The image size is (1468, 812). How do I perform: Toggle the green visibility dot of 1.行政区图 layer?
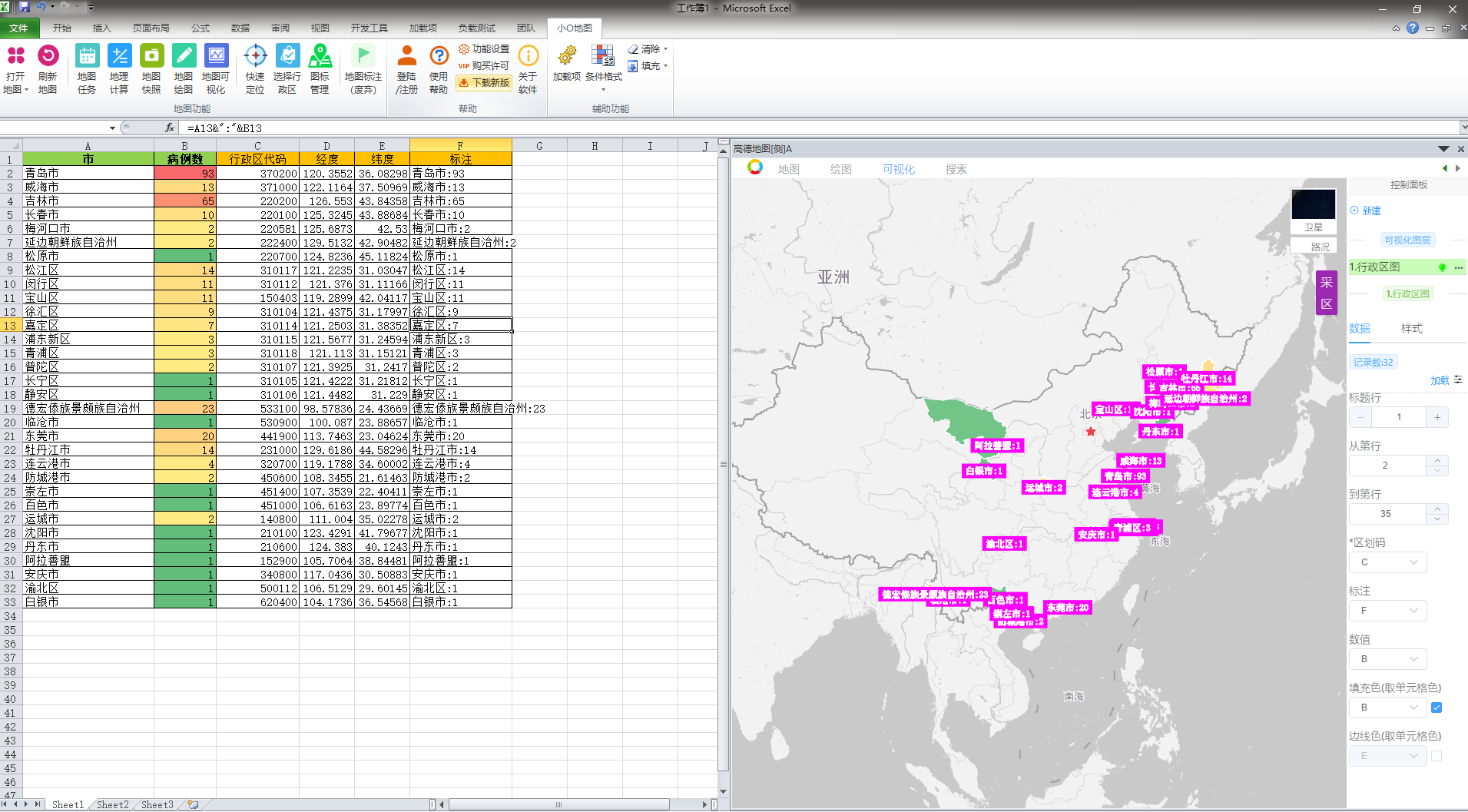click(1442, 267)
